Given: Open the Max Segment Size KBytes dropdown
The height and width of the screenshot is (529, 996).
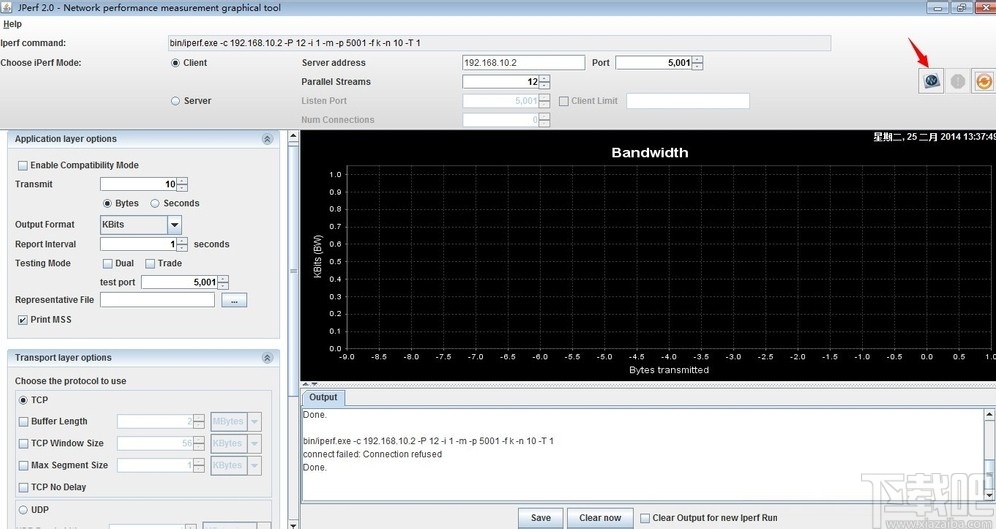Looking at the screenshot, I should (x=254, y=465).
